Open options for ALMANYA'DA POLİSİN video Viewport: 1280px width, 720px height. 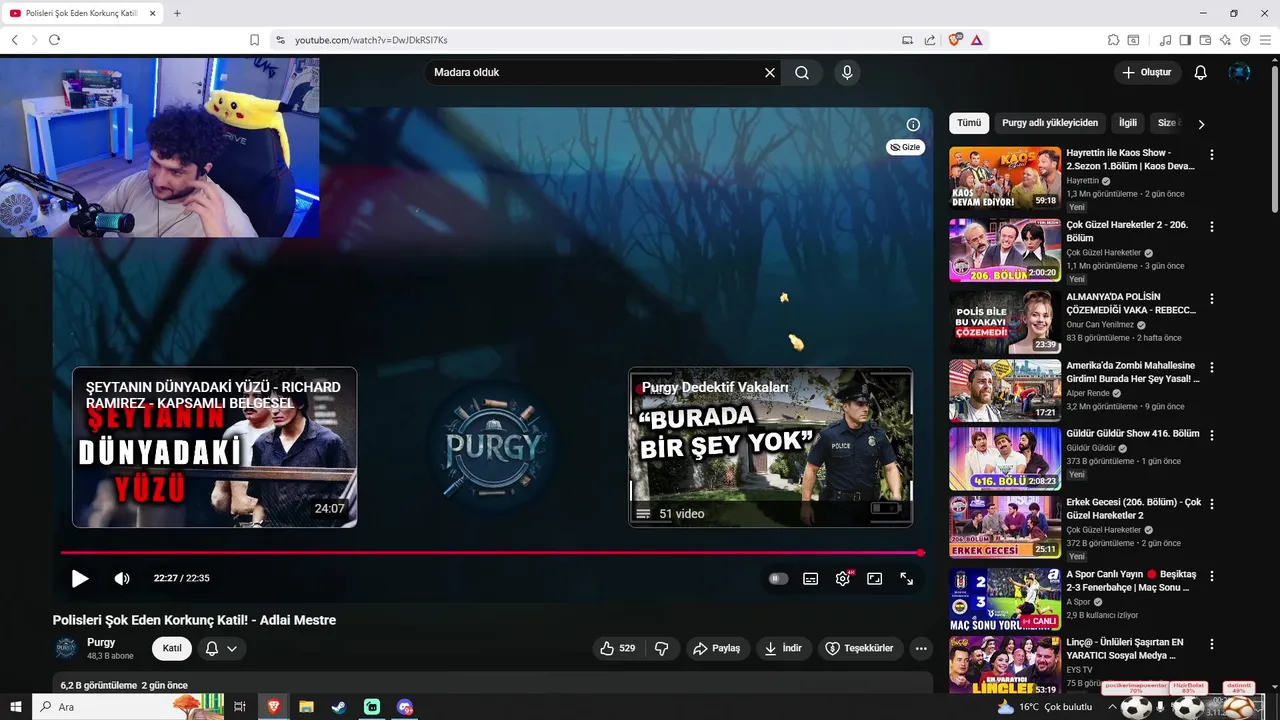(x=1212, y=299)
